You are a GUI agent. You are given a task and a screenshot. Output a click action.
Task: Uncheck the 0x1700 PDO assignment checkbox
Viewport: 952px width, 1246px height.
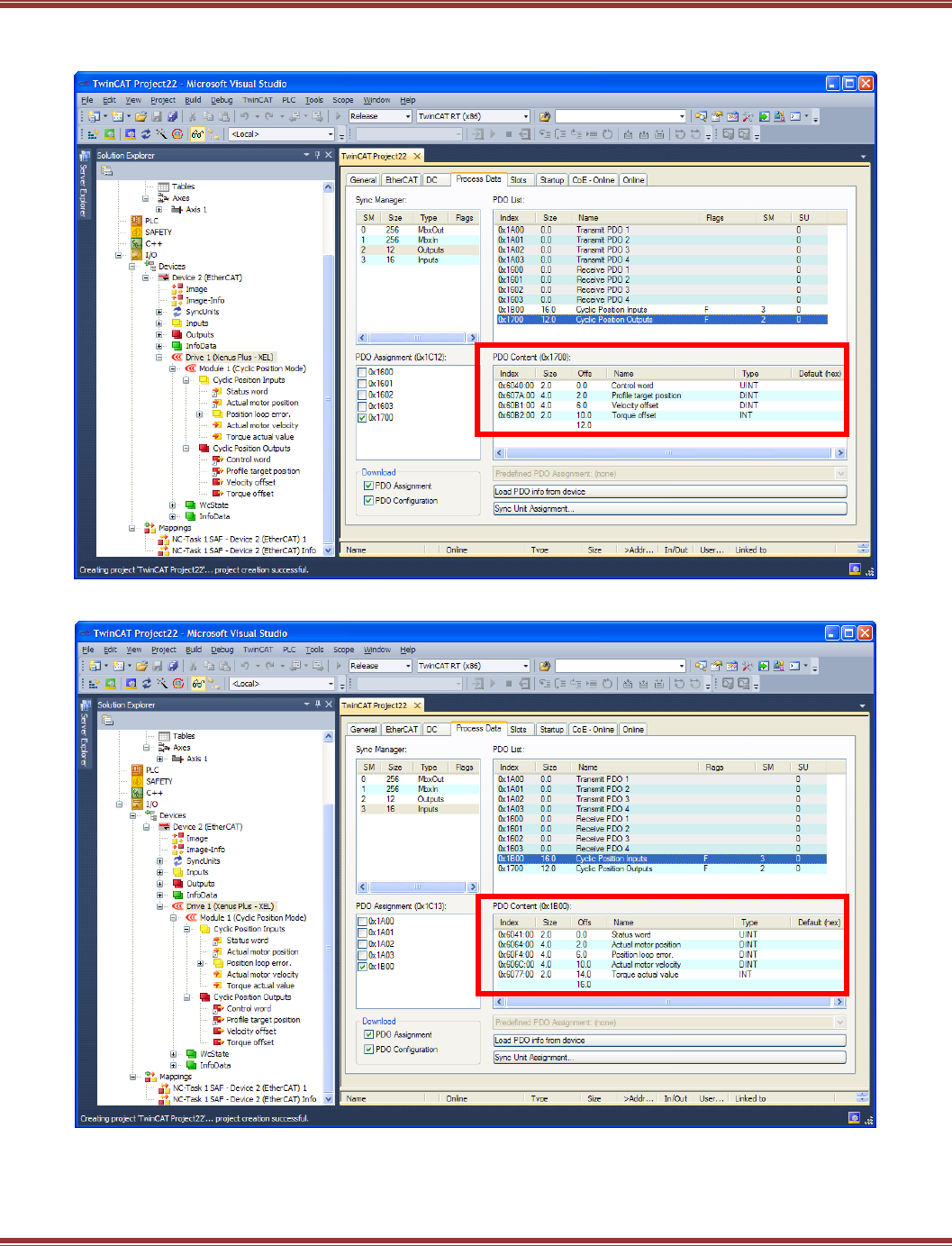click(362, 417)
